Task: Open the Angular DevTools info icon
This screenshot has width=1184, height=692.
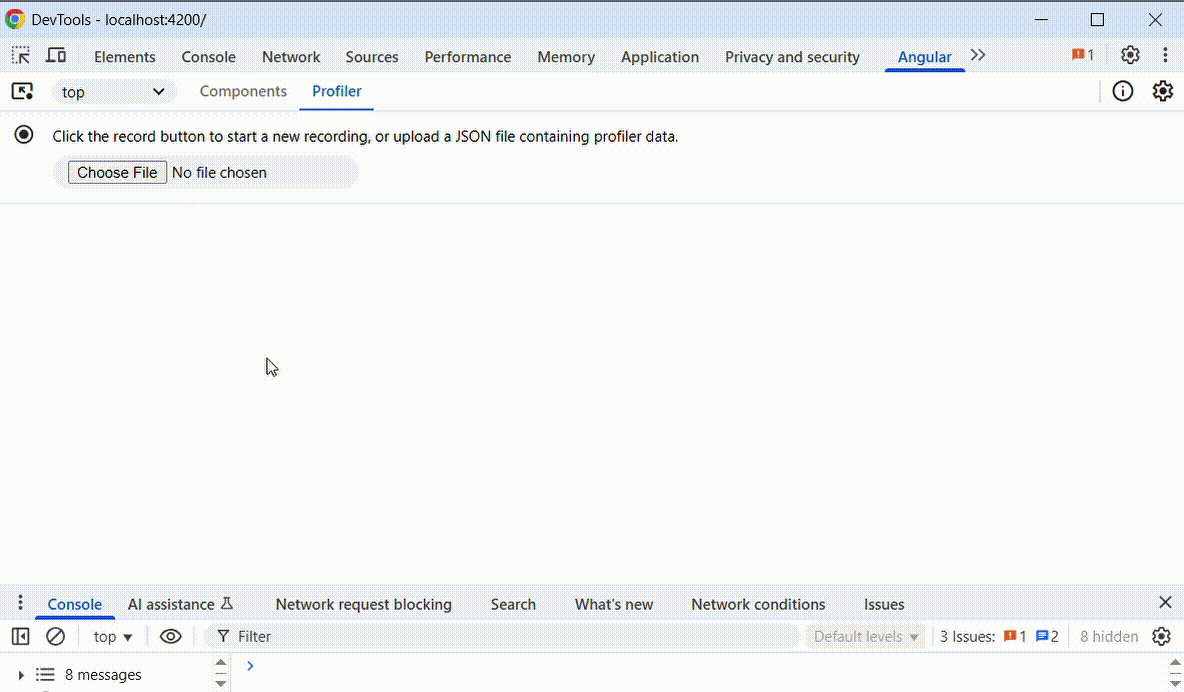Action: (x=1123, y=92)
